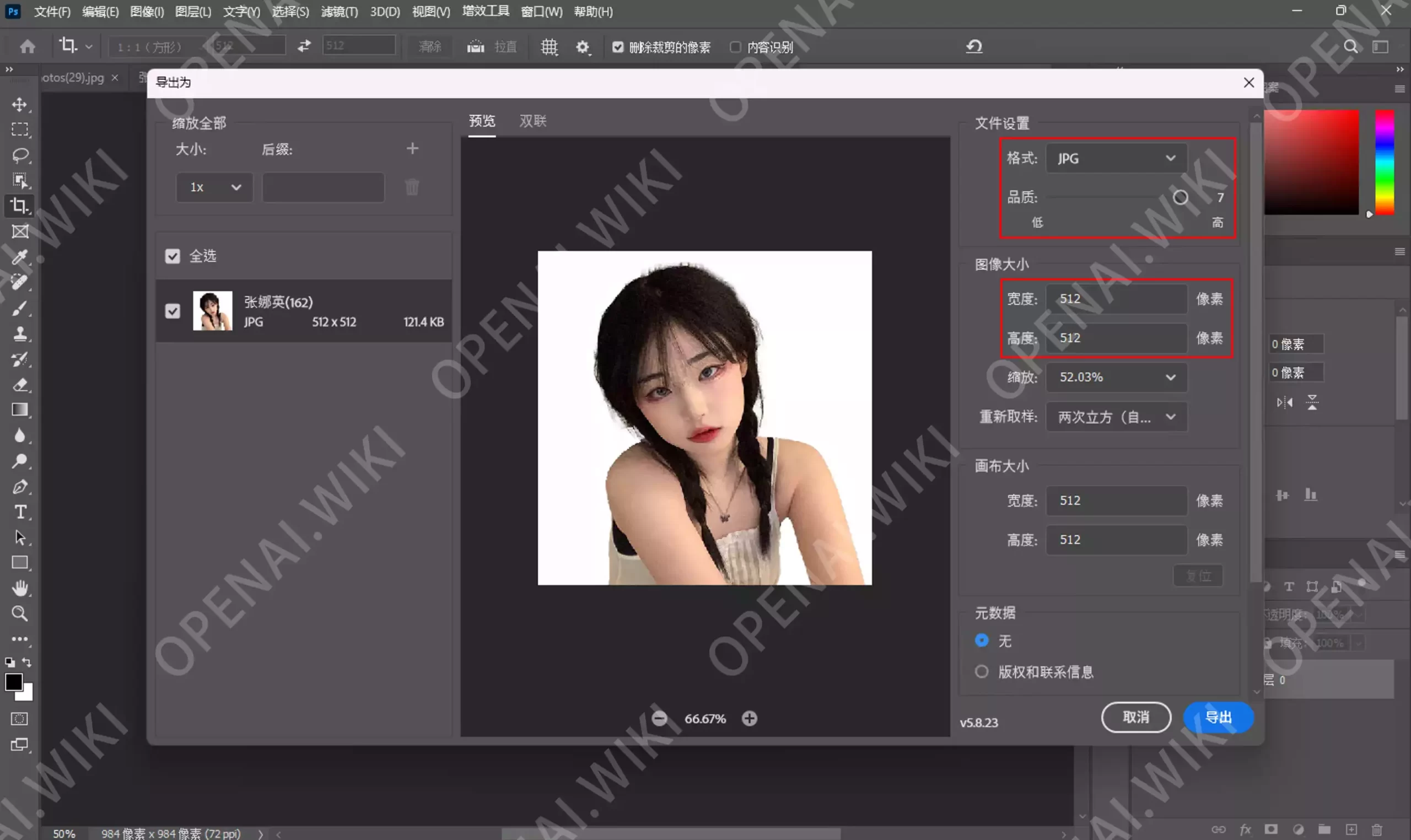The image size is (1411, 840).
Task: Reset the crop with undo arrow
Action: pos(973,46)
